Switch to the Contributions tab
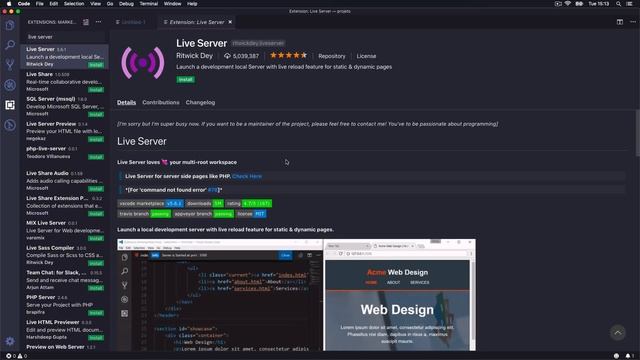 tap(161, 102)
